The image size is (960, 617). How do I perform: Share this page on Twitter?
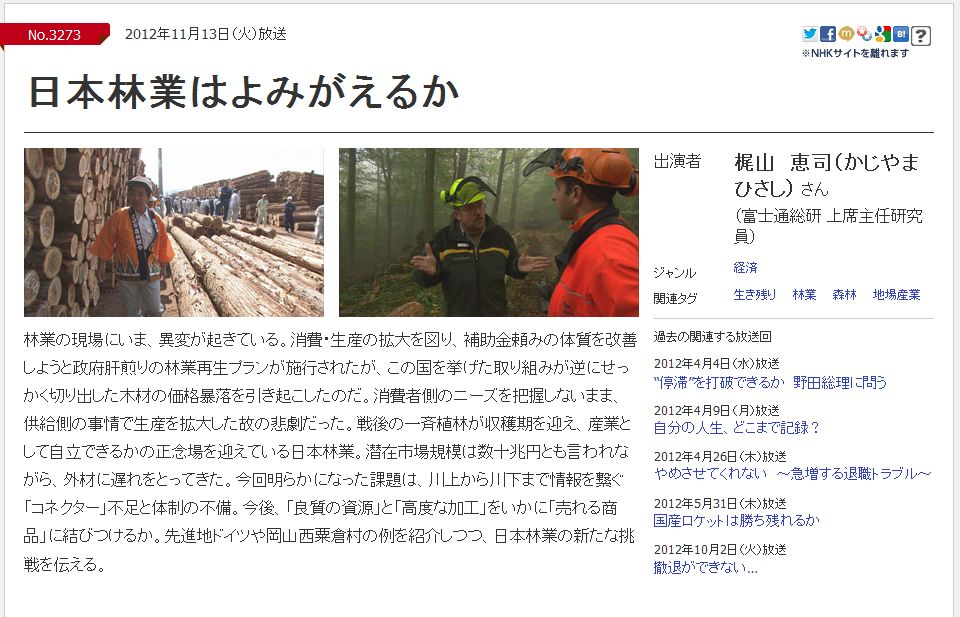[x=810, y=34]
